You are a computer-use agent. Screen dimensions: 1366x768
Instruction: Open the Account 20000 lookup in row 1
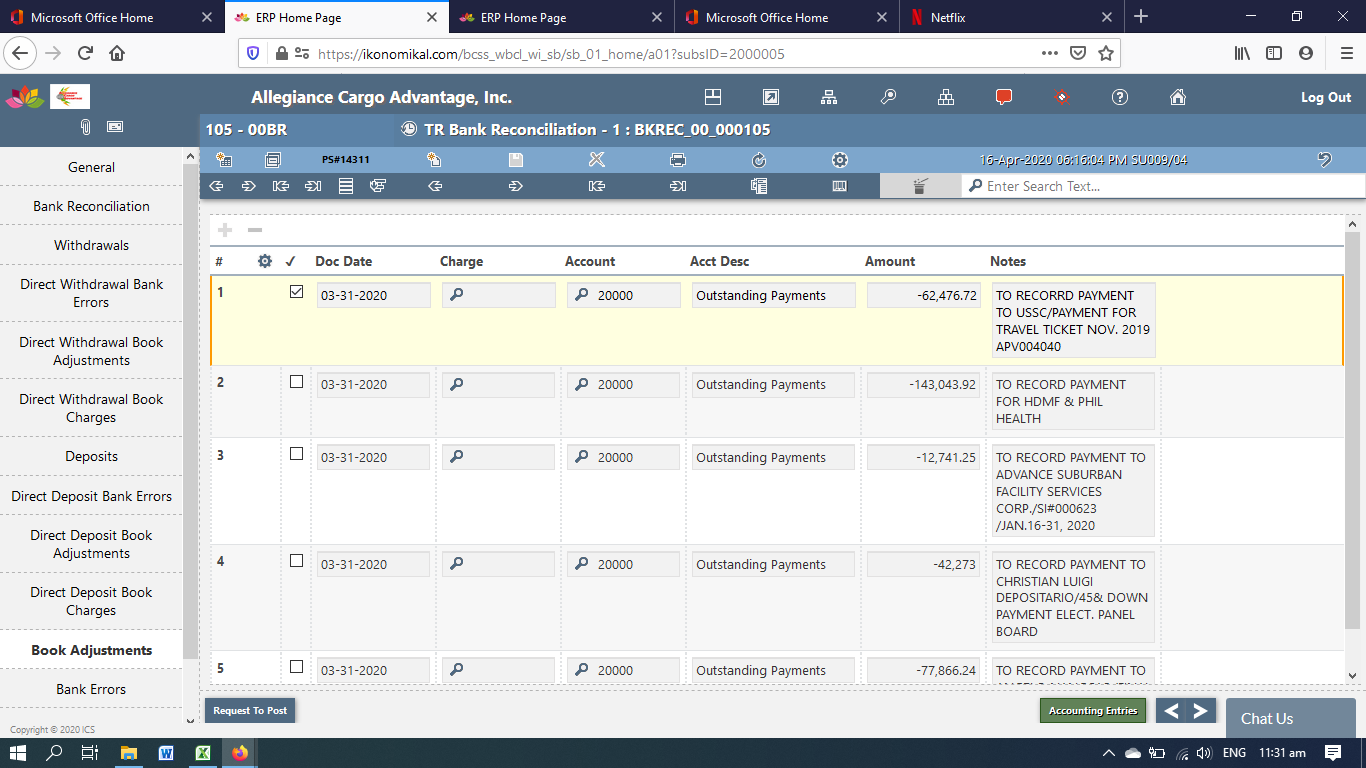pyautogui.click(x=581, y=295)
